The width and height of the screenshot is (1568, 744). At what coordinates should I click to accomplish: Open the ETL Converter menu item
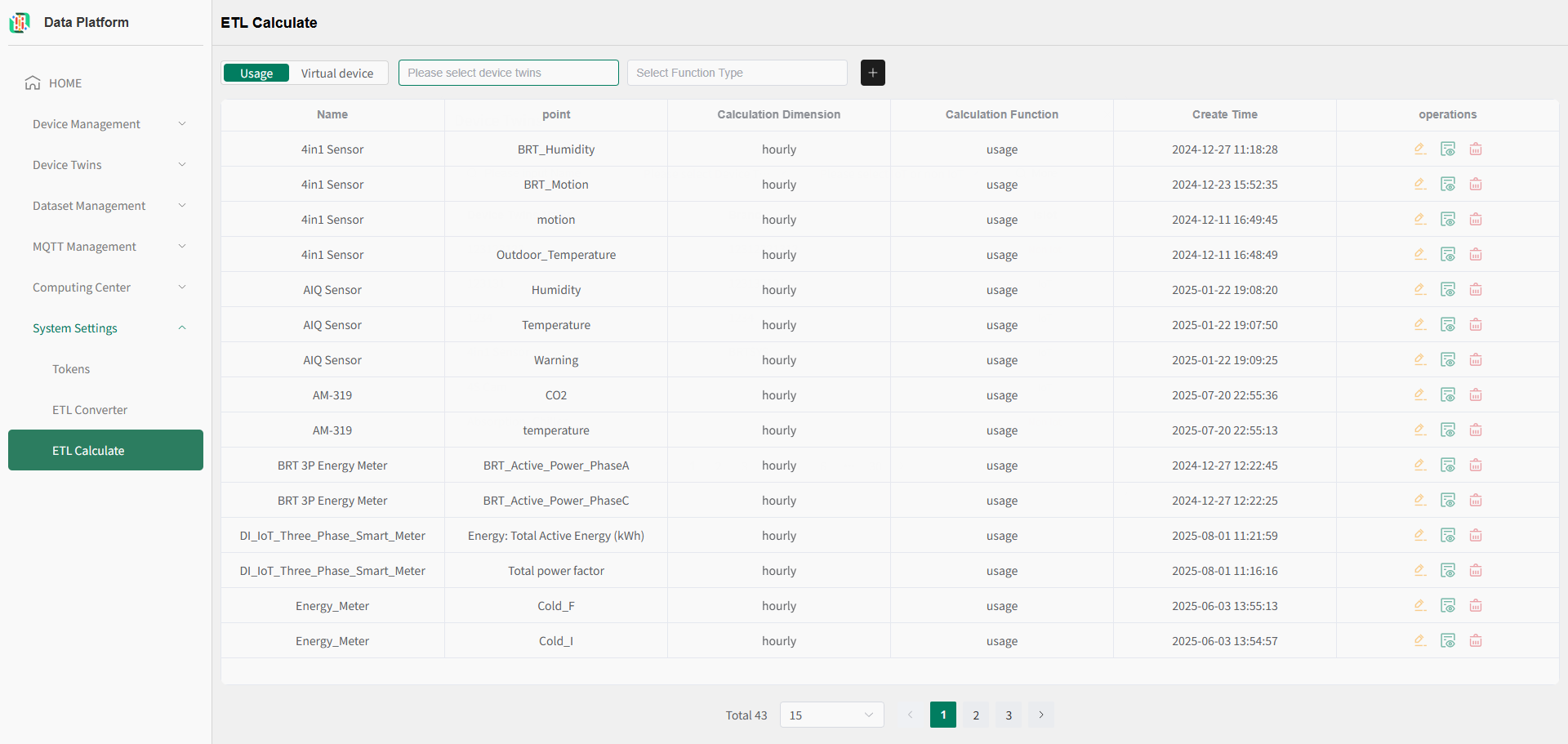(x=90, y=410)
